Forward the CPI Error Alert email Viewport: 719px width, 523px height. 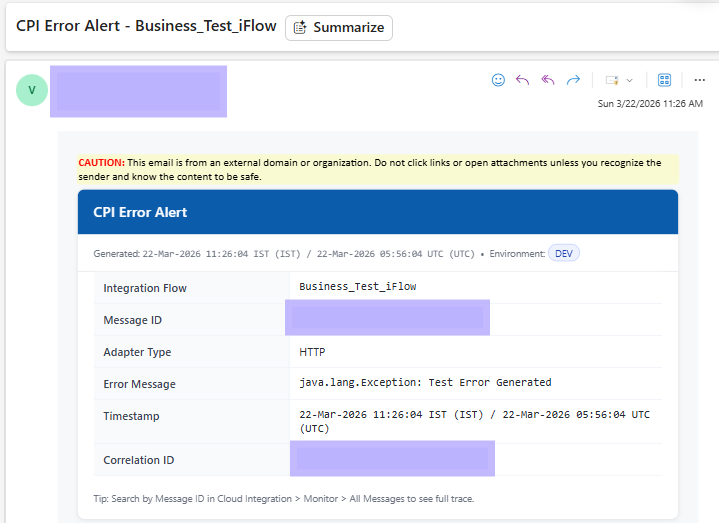pos(573,80)
